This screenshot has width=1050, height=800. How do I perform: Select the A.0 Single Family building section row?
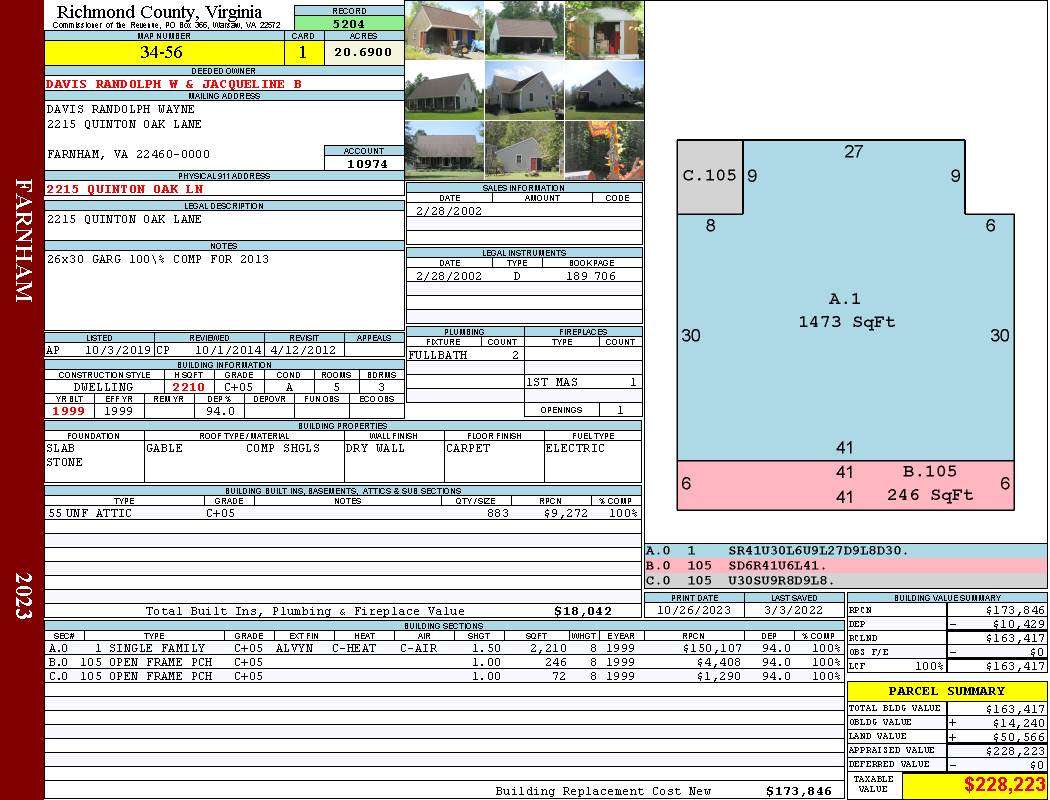click(x=444, y=648)
